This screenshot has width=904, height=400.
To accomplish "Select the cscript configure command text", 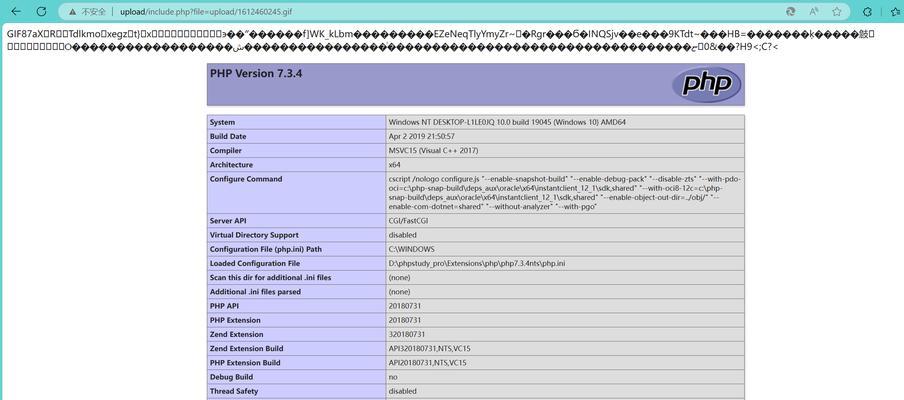I will pyautogui.click(x=564, y=193).
